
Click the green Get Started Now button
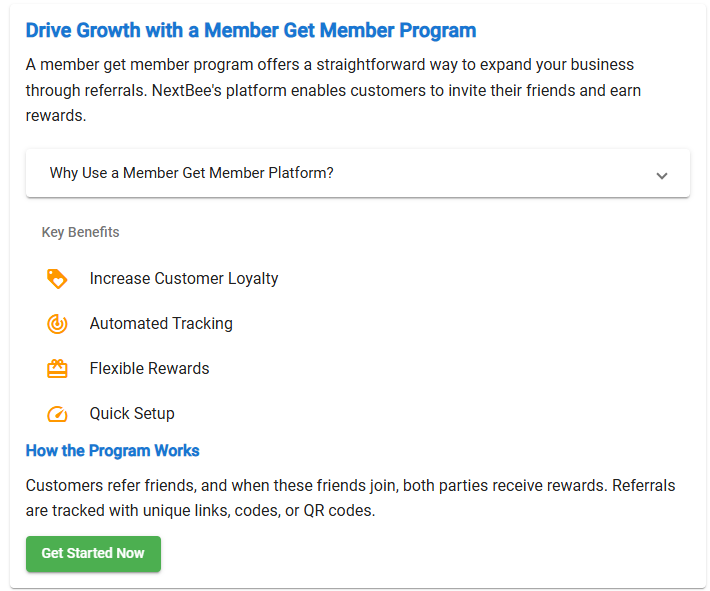[x=93, y=553]
